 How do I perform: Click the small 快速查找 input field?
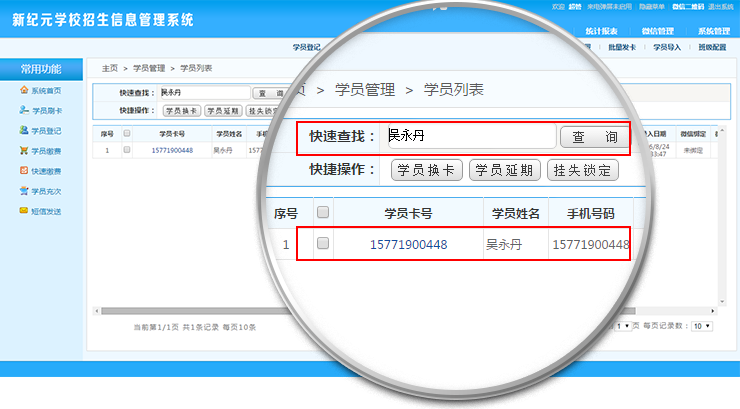pos(205,92)
